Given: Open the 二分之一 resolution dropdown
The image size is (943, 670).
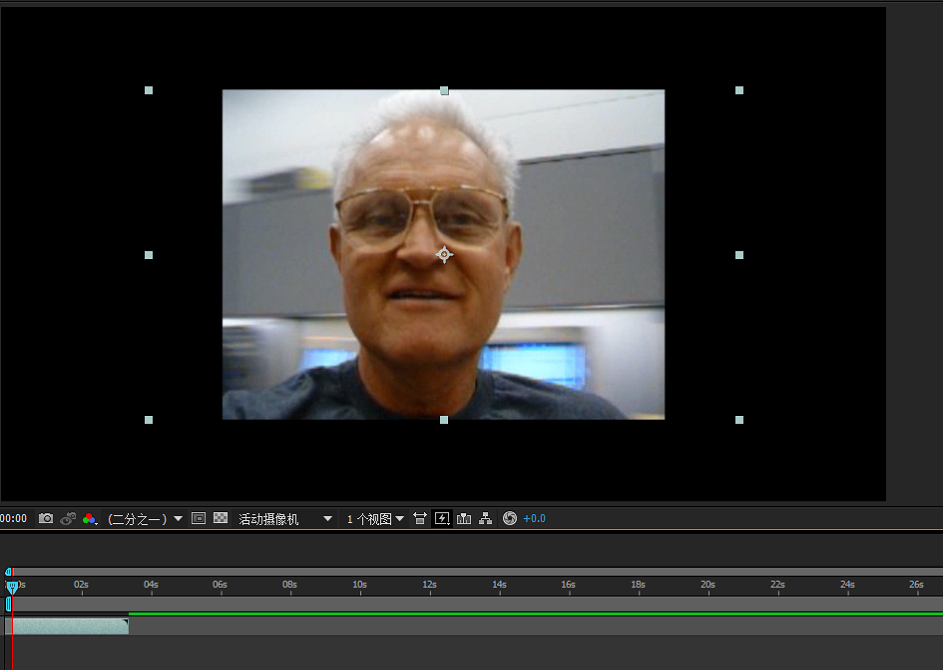Looking at the screenshot, I should coord(145,519).
